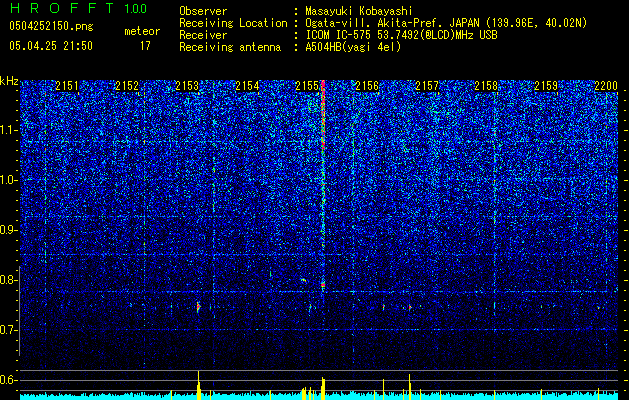Viewport: 629px width, 400px height.
Task: Click the meteor label
Action: point(142,31)
